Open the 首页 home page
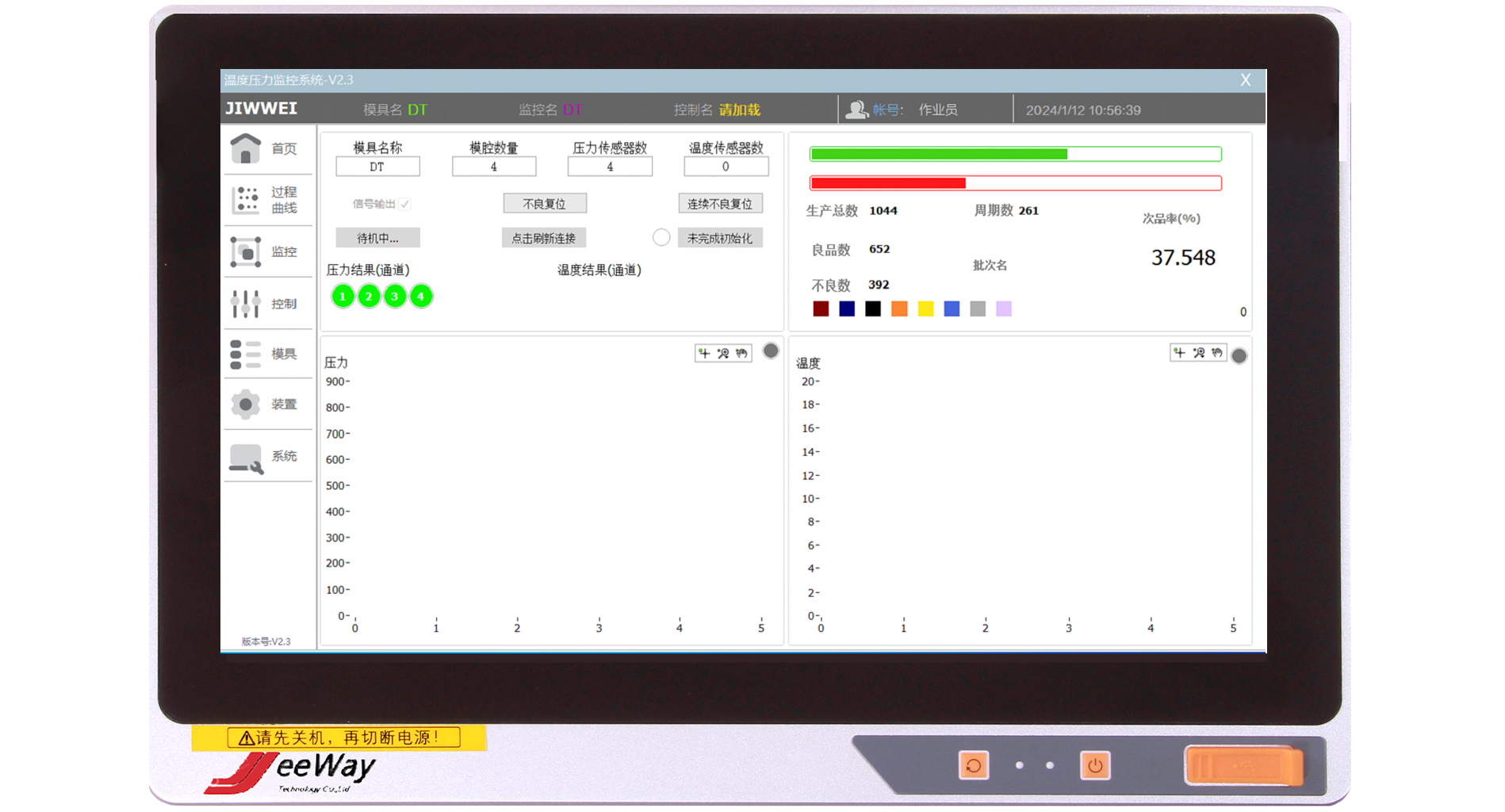This screenshot has width=1505, height=812. point(265,149)
